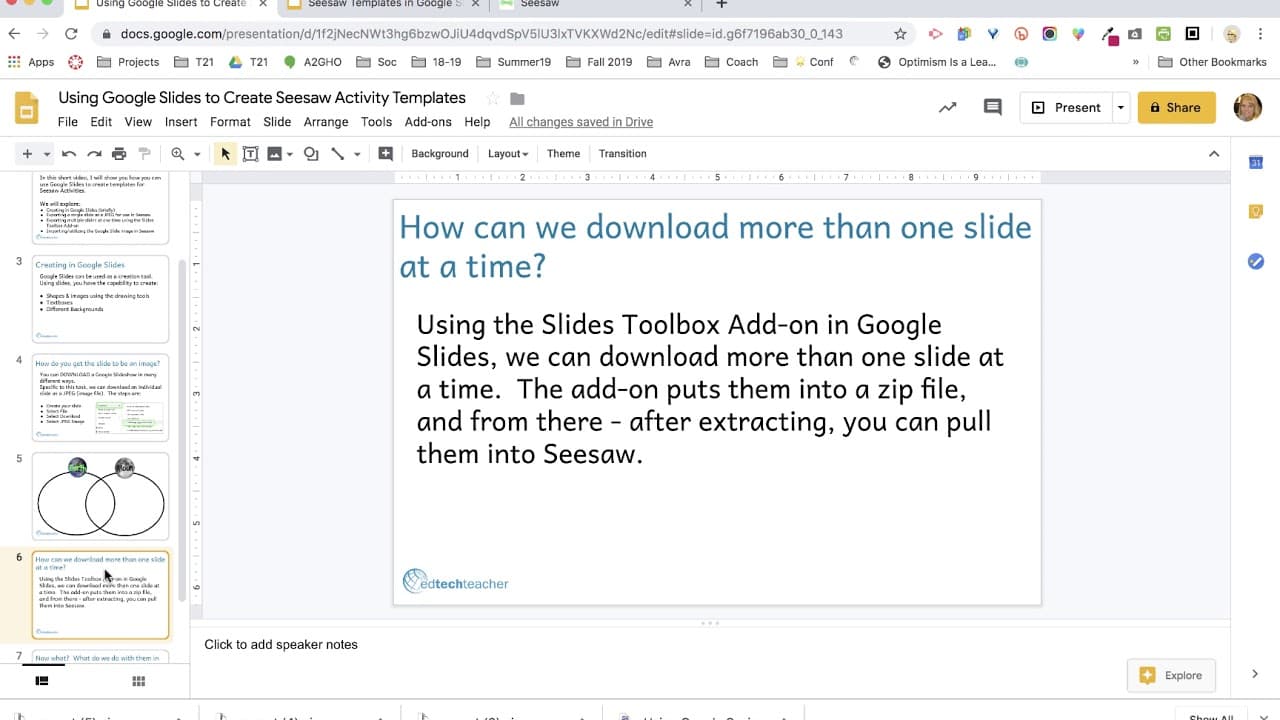Open new slide layout dropdown arrow
This screenshot has height=720, width=1280.
click(x=45, y=154)
